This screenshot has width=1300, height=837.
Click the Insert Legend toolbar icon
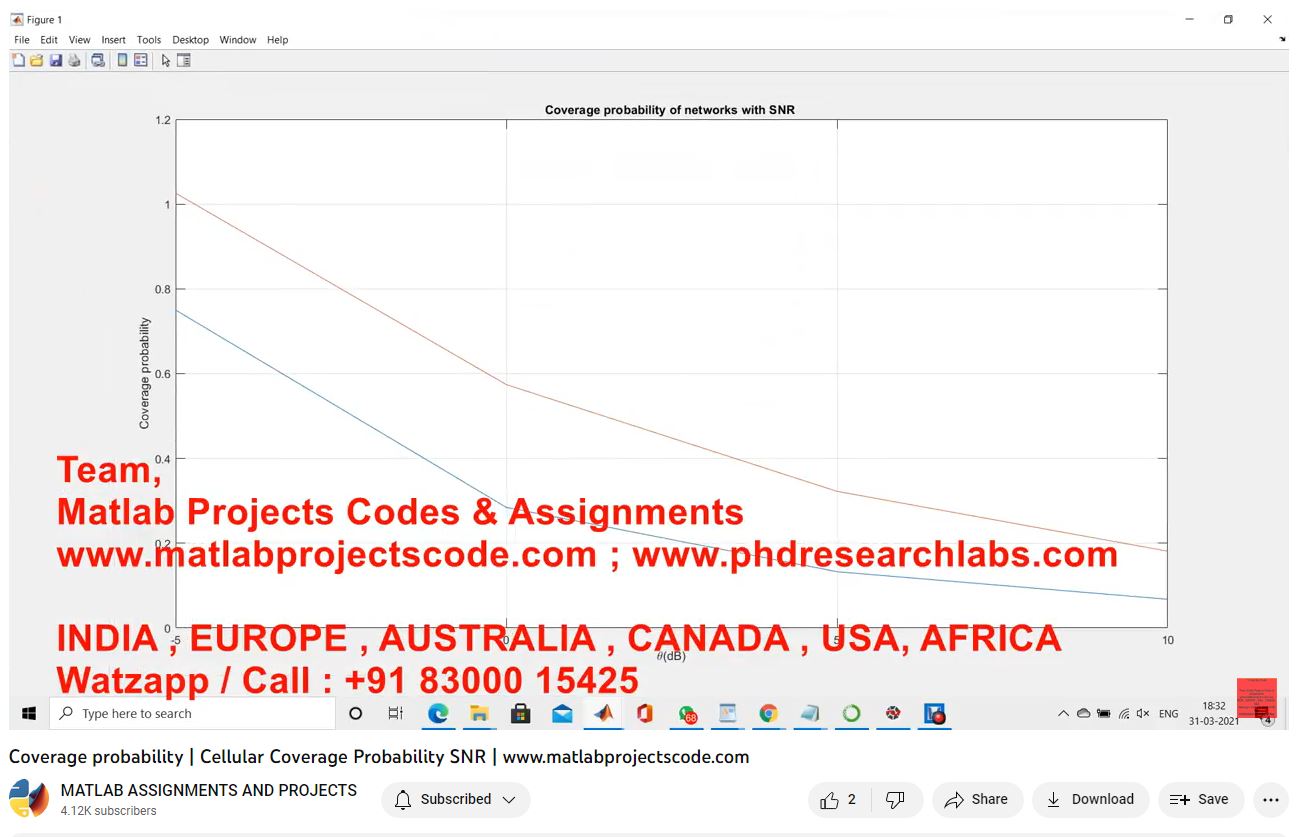(140, 61)
